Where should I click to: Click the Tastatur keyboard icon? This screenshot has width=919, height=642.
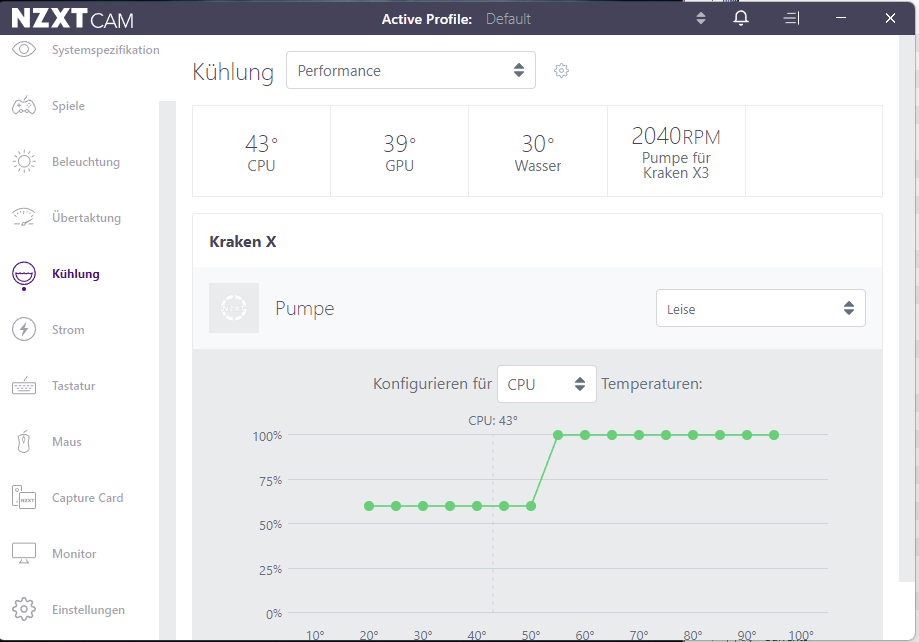(24, 386)
